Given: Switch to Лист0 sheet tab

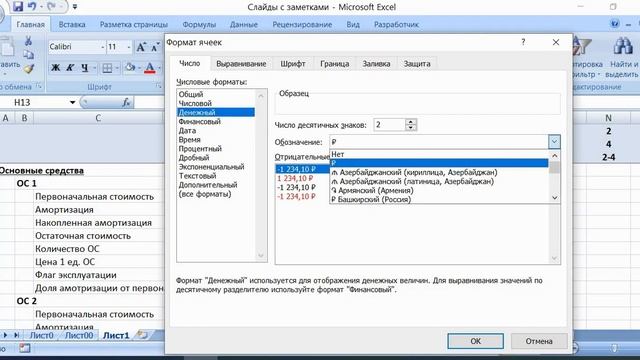Looking at the screenshot, I should pos(42,335).
